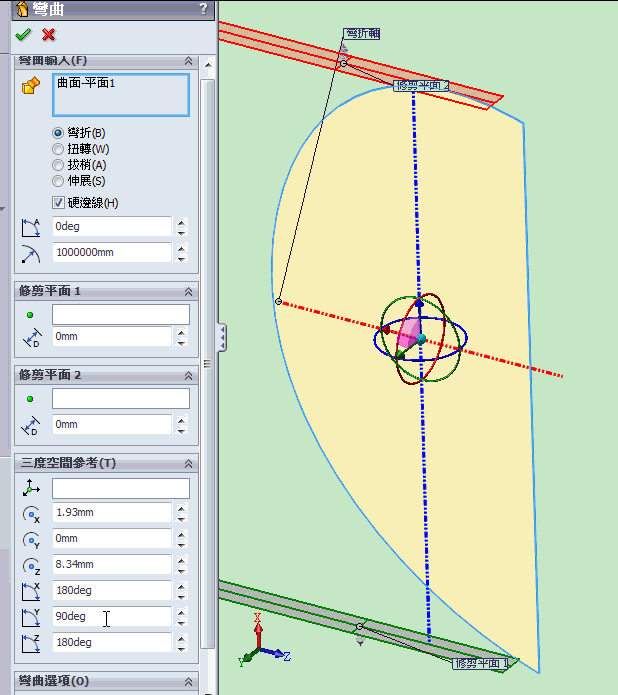
Task: Decrease the 0deg bend angle with spinner
Action: point(181,232)
